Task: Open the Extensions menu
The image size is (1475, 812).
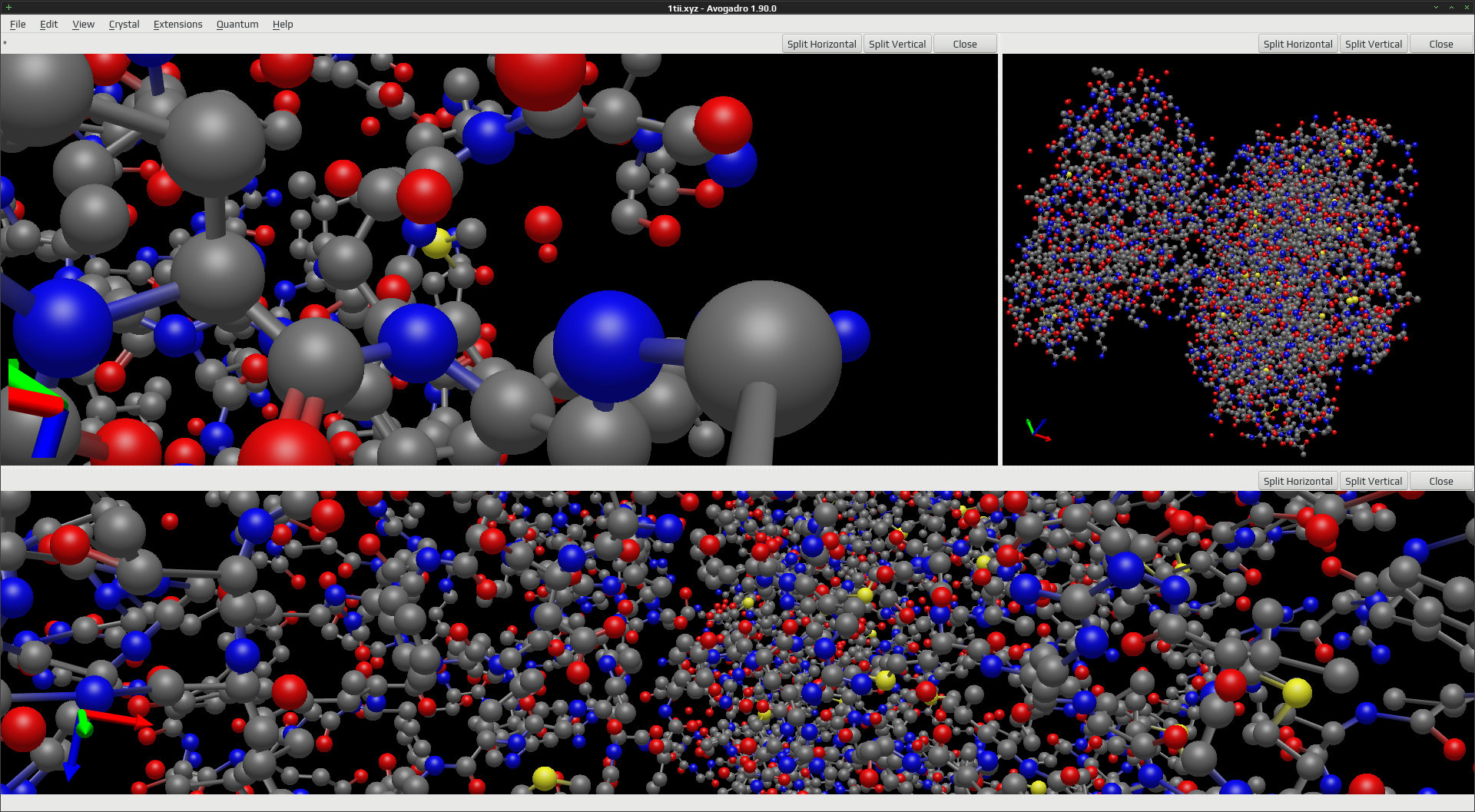Action: coord(177,24)
